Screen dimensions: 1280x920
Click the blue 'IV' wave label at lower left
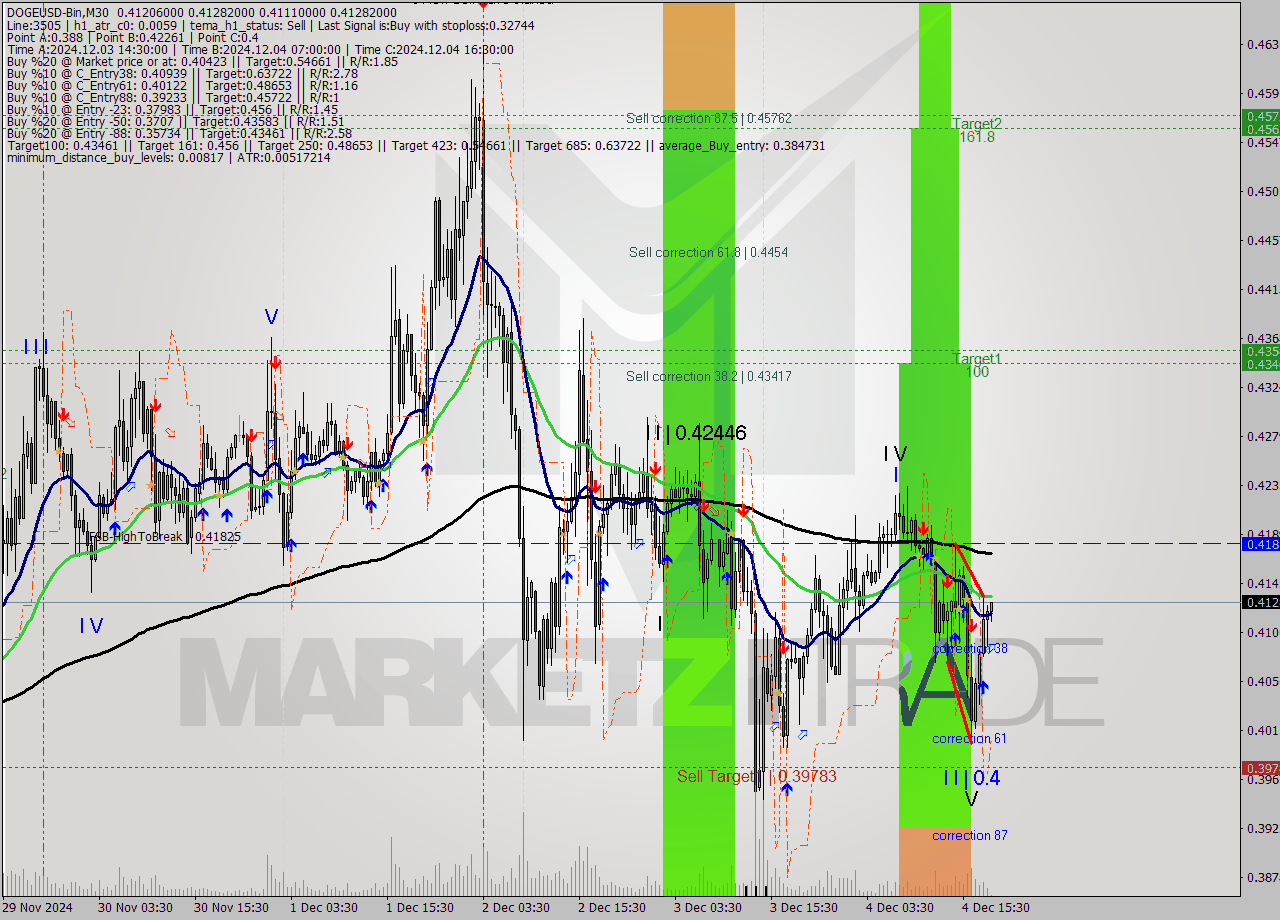[91, 626]
